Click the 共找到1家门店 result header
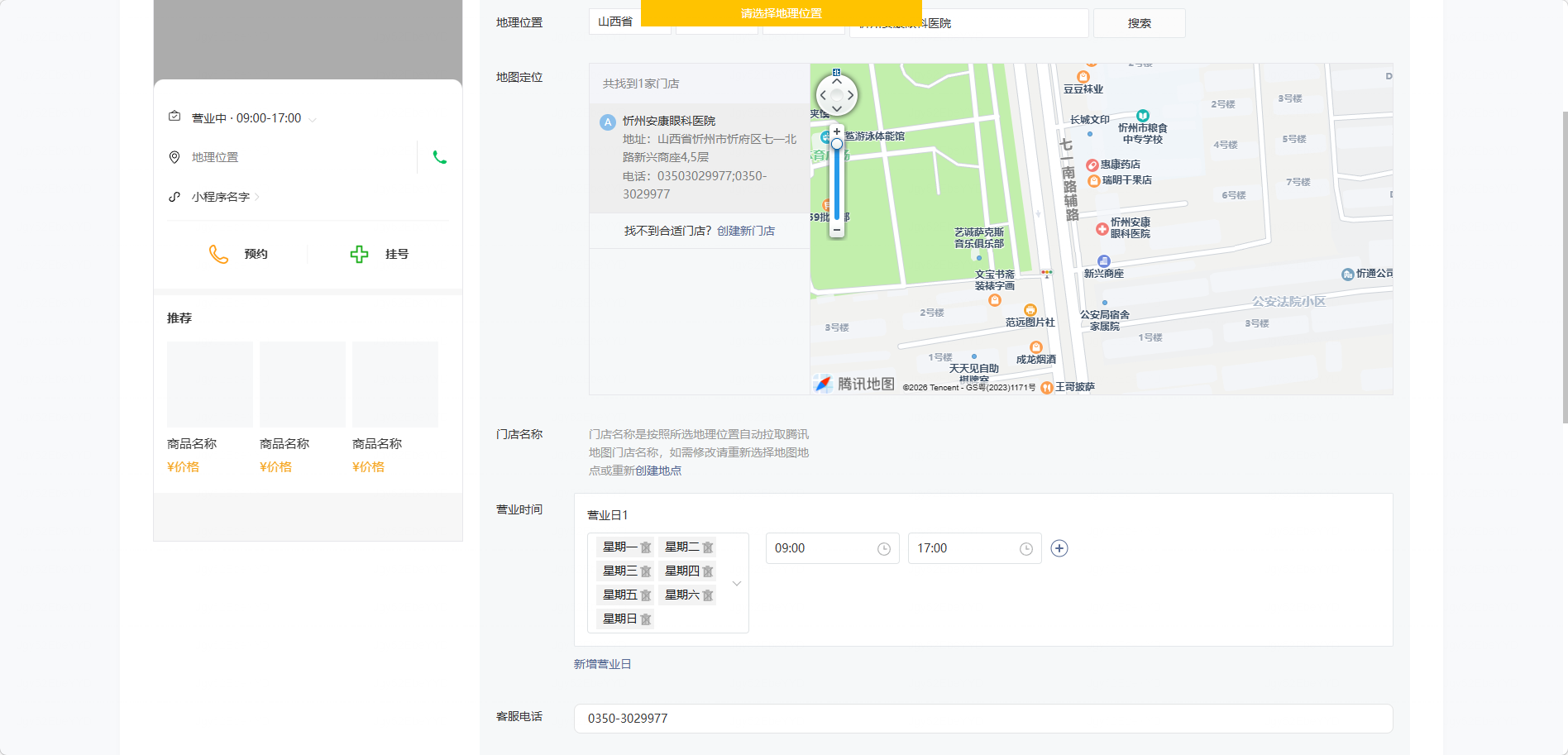1568x755 pixels. tap(641, 84)
